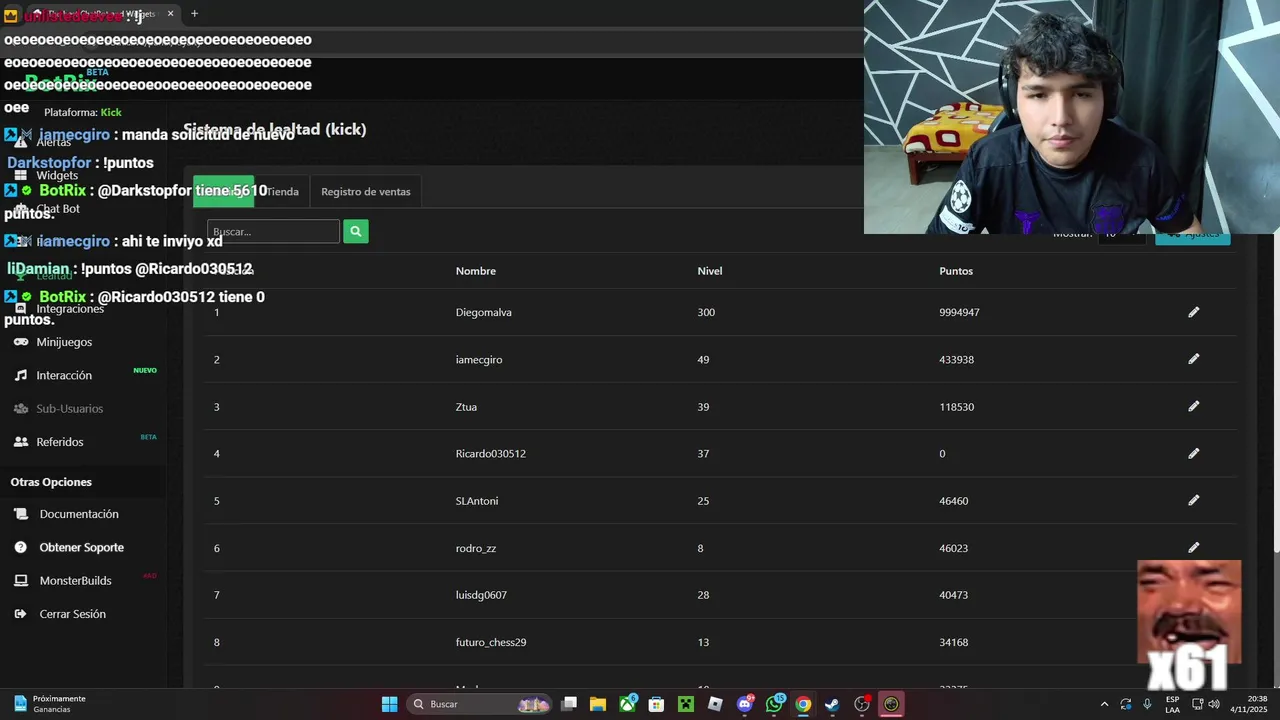Open Discord from the taskbar
Screen dimensions: 1280x720
[x=744, y=704]
